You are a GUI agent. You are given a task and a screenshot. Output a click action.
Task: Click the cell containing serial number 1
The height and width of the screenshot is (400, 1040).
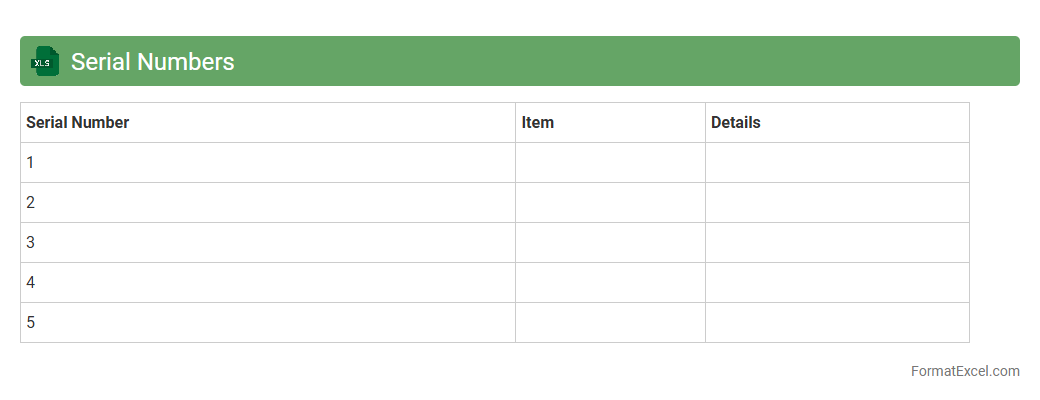[x=267, y=163]
